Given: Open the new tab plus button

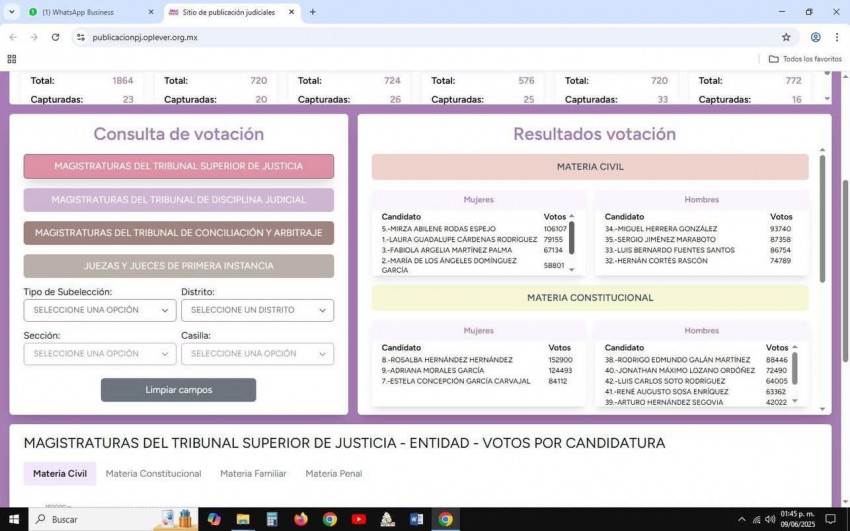Looking at the screenshot, I should 313,12.
